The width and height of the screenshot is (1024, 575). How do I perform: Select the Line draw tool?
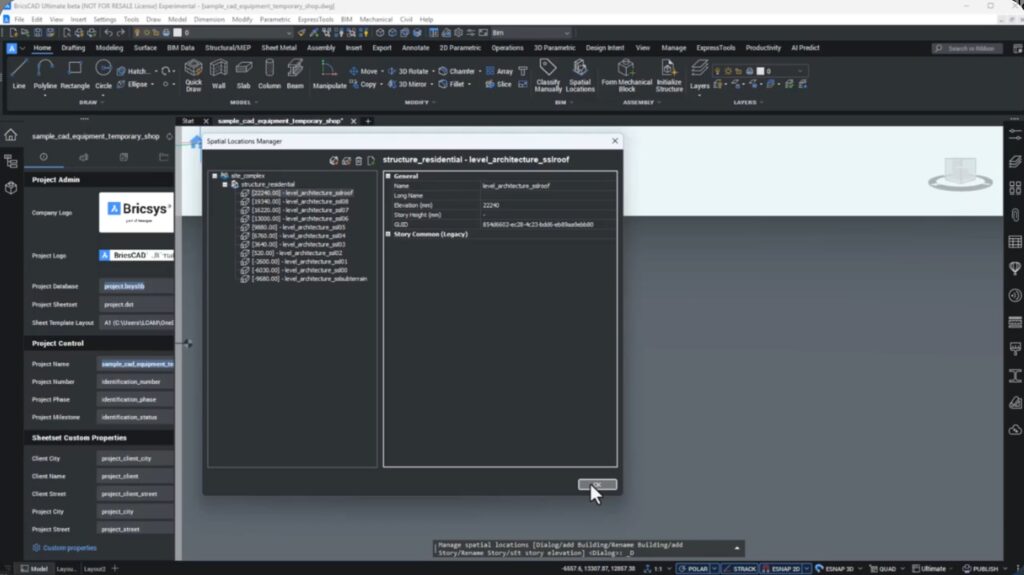coord(18,74)
